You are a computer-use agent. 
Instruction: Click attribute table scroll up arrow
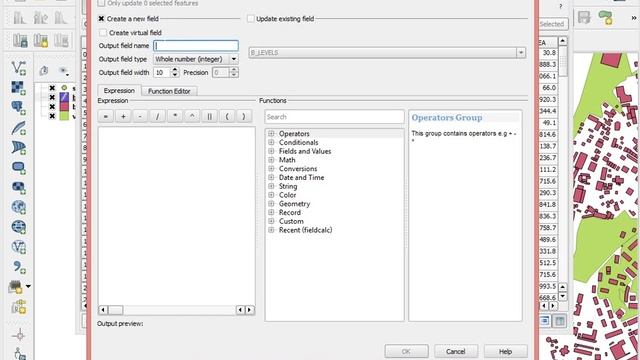tap(562, 41)
